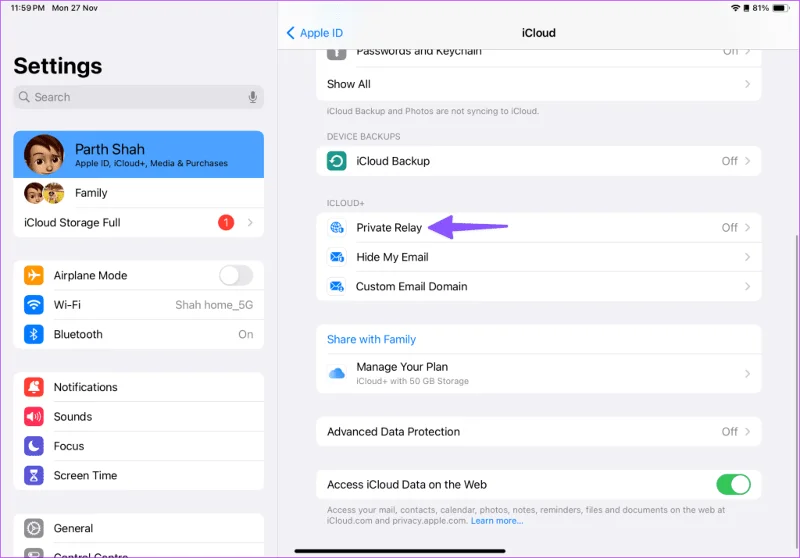The width and height of the screenshot is (800, 558).
Task: Tap the Notifications bell icon
Action: 34,387
